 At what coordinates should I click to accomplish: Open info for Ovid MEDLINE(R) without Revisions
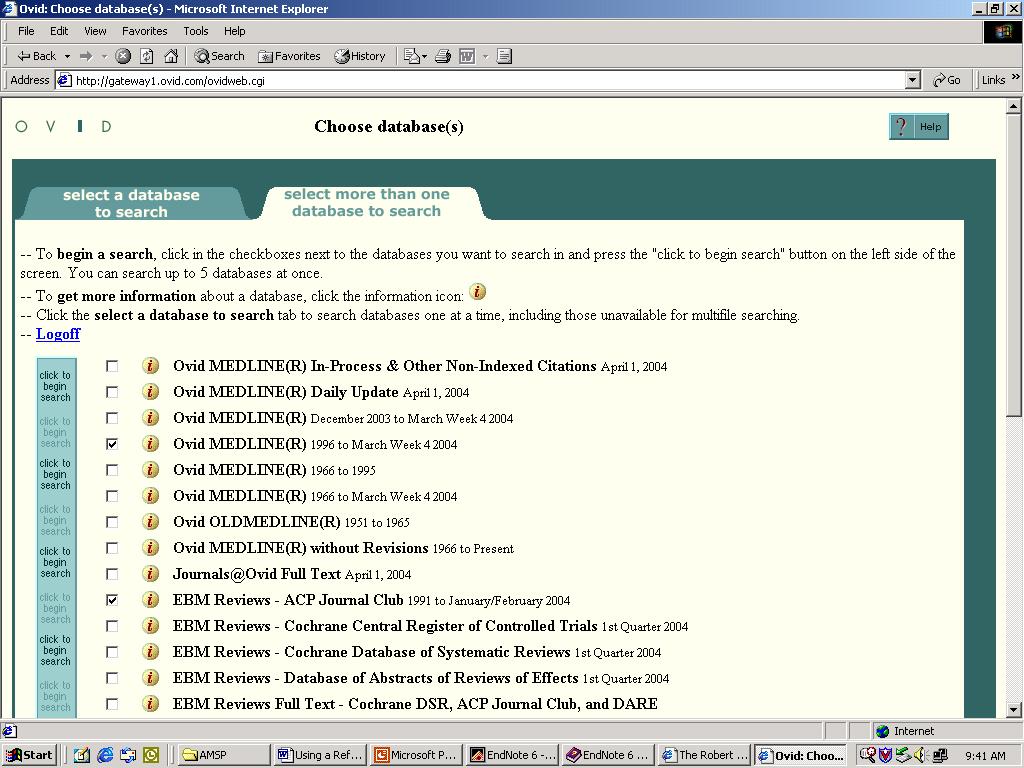(x=150, y=548)
